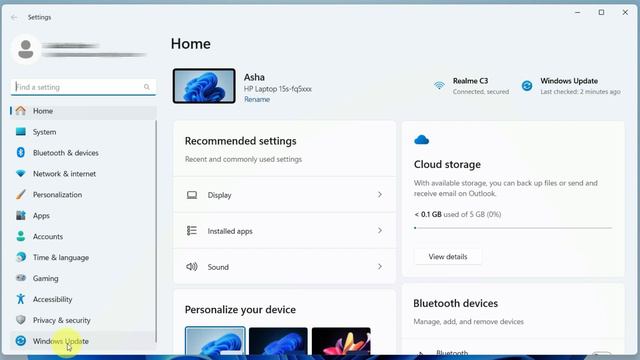640x360 pixels.
Task: Click the Cloud storage cloud icon
Action: point(421,140)
